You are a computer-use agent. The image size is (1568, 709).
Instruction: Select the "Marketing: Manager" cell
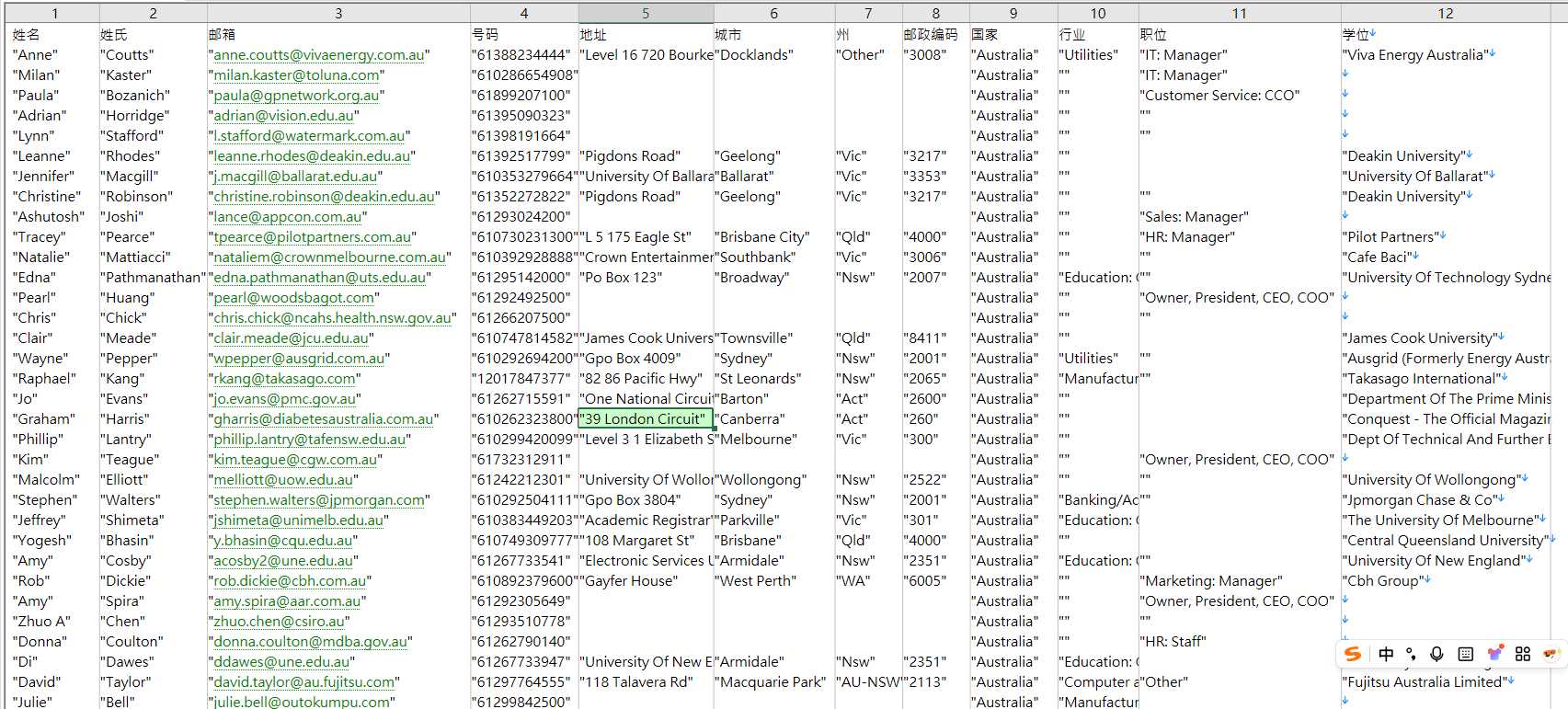click(x=1240, y=581)
